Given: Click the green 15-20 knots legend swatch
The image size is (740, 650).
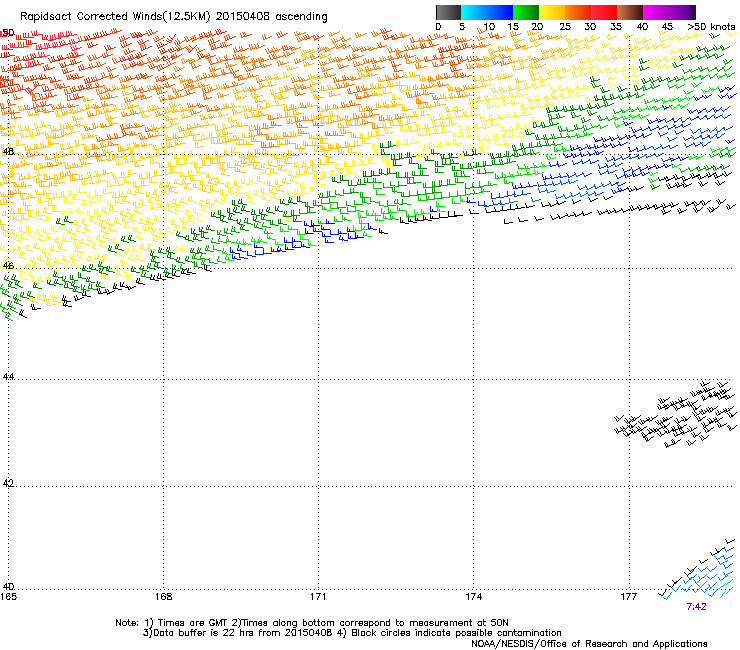Looking at the screenshot, I should point(526,12).
